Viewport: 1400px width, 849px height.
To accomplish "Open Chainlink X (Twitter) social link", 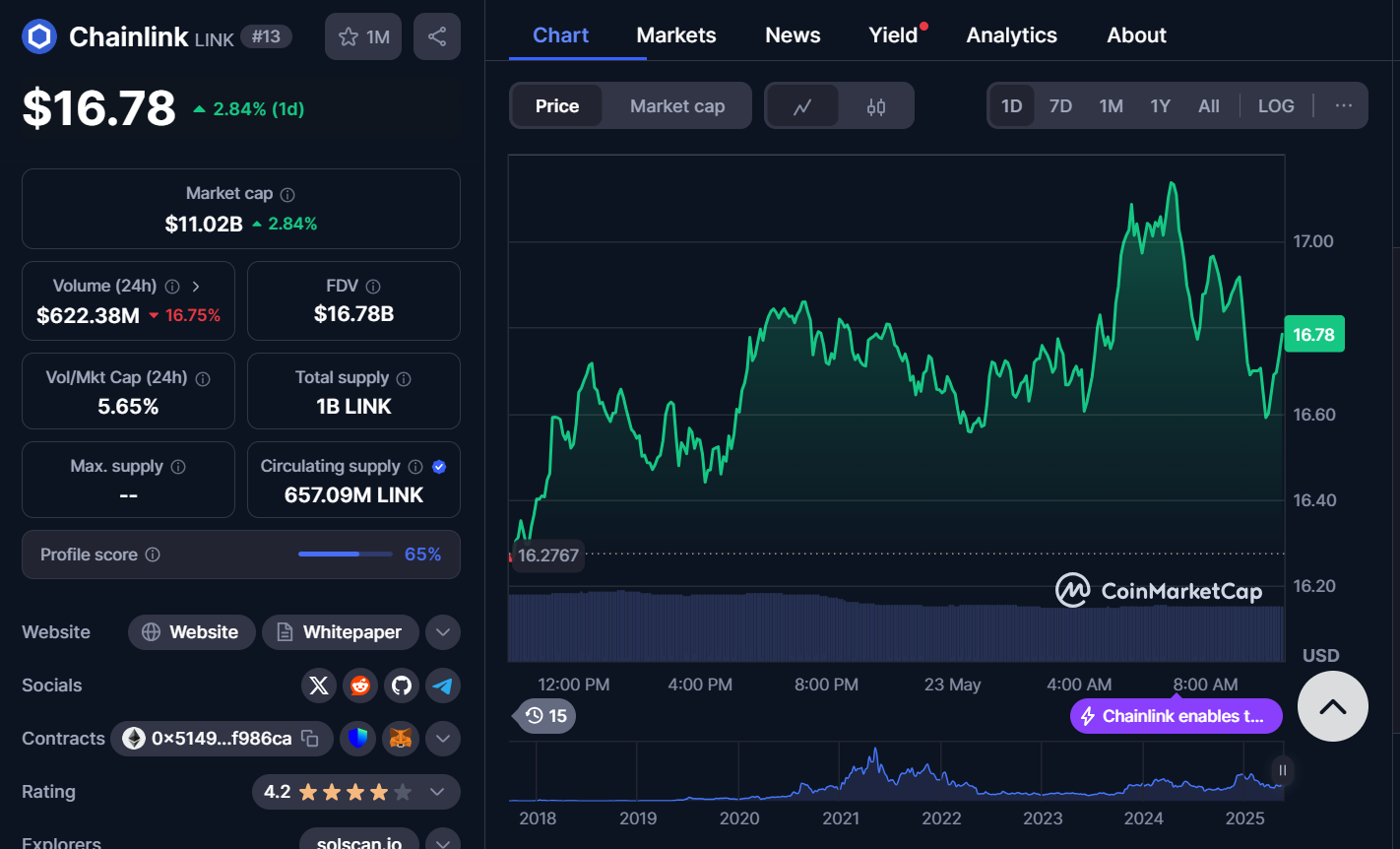I will 319,686.
